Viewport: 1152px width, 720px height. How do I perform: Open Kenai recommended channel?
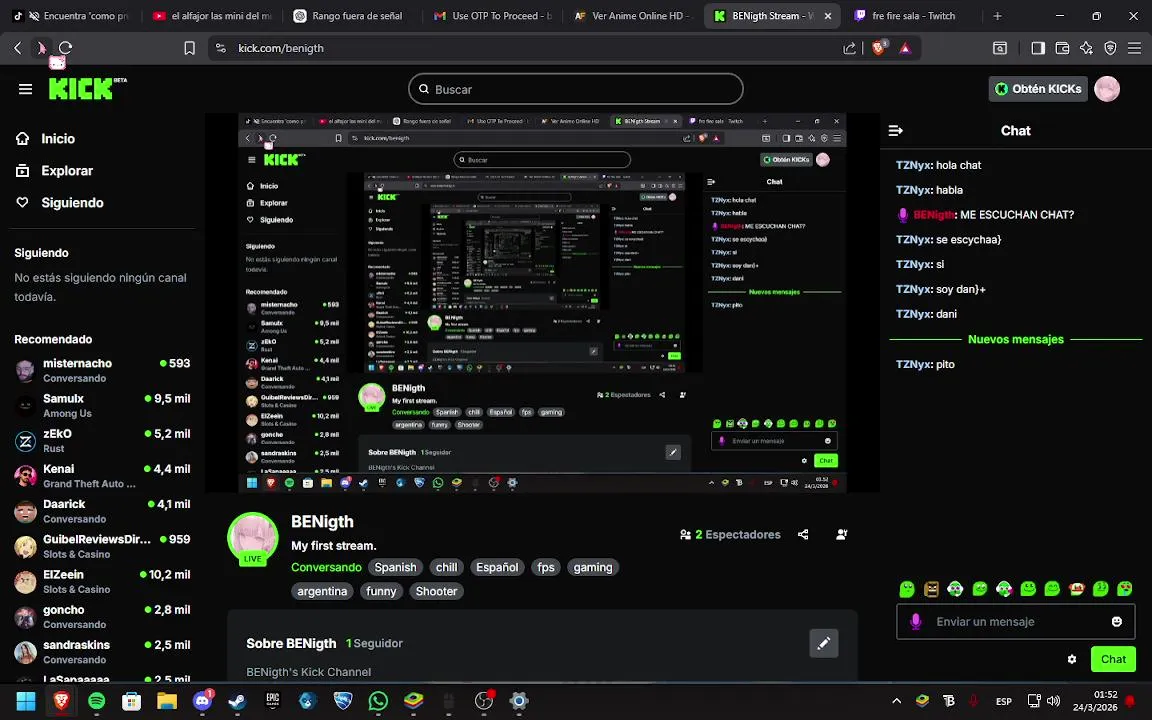tap(101, 476)
